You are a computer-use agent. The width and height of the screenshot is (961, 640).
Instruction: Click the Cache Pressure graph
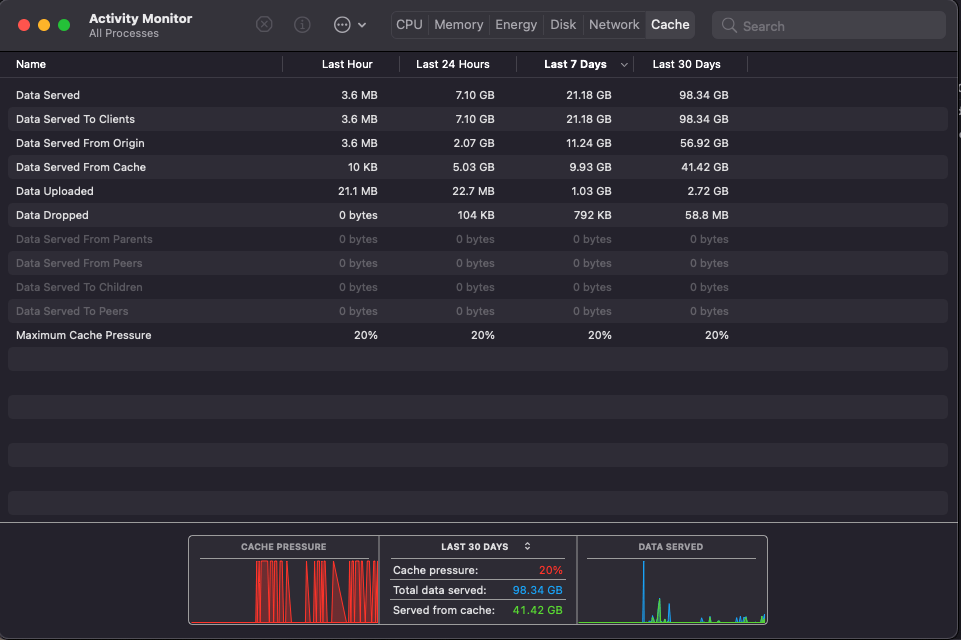[x=285, y=585]
